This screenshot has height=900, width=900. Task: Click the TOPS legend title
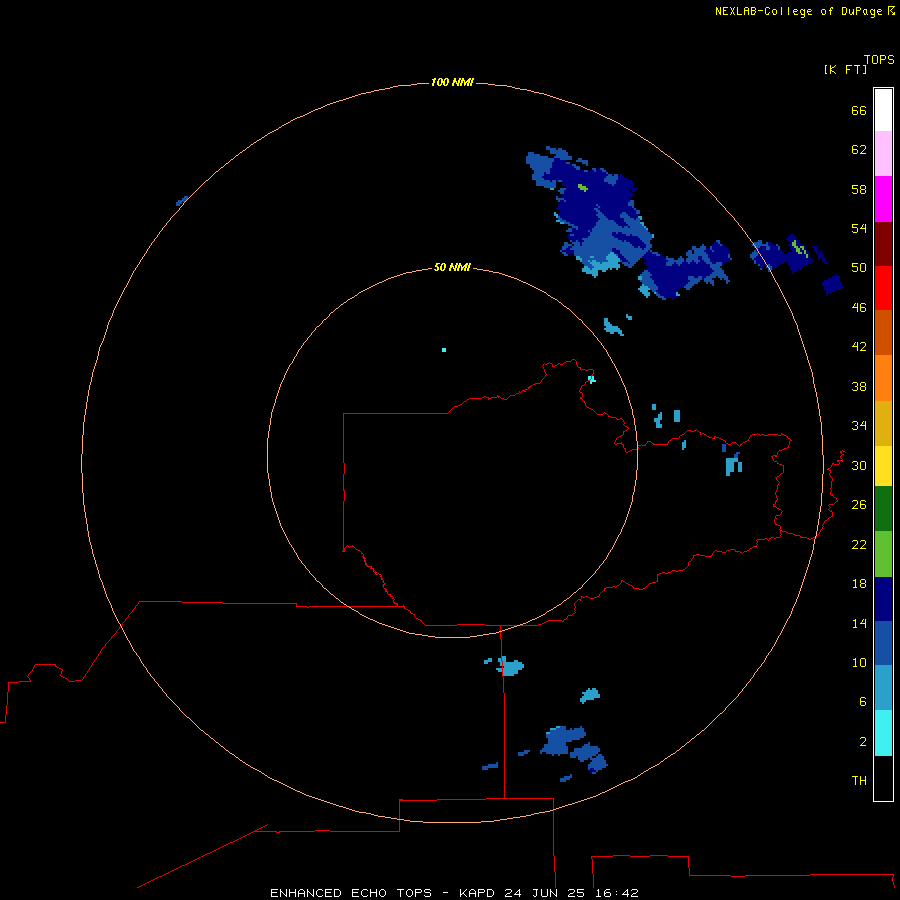[x=879, y=59]
